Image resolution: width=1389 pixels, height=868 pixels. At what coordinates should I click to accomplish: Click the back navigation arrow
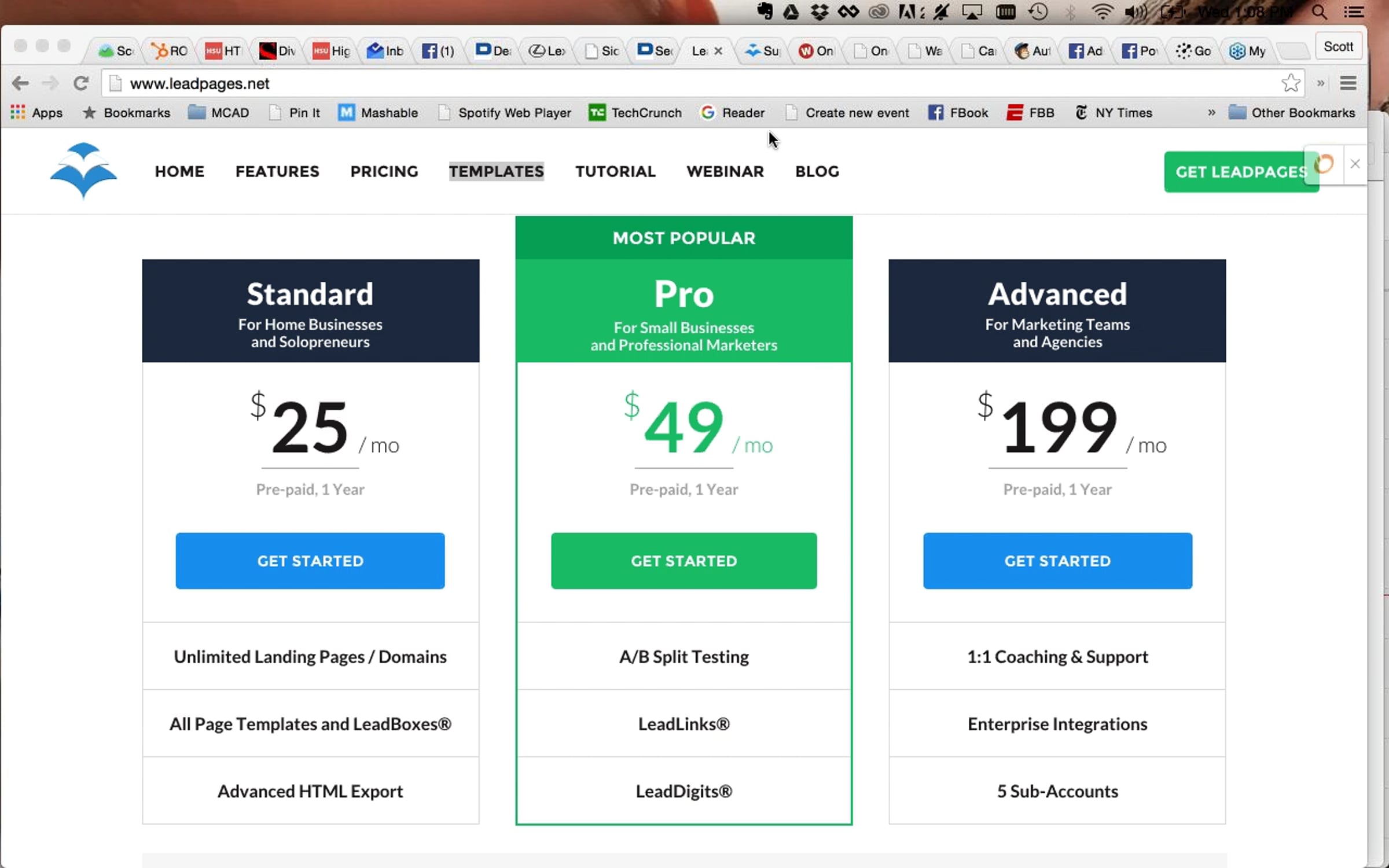point(20,83)
